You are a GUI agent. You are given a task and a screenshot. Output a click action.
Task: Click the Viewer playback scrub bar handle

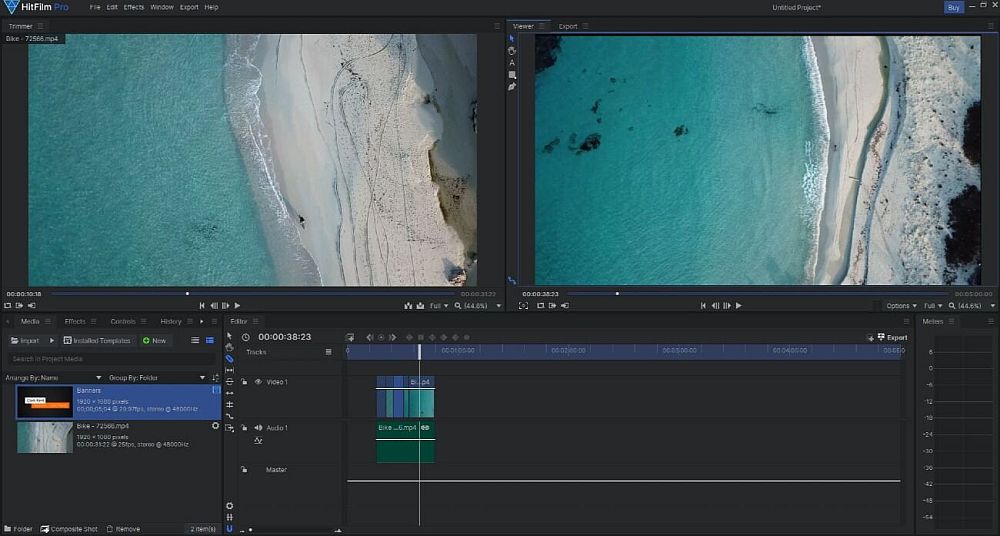click(617, 294)
